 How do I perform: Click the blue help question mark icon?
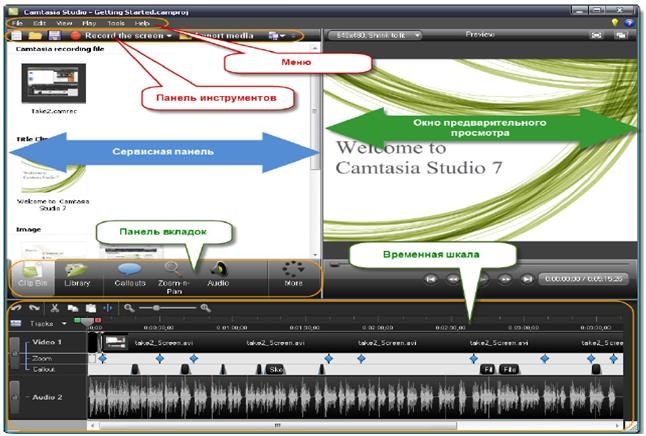coord(629,23)
